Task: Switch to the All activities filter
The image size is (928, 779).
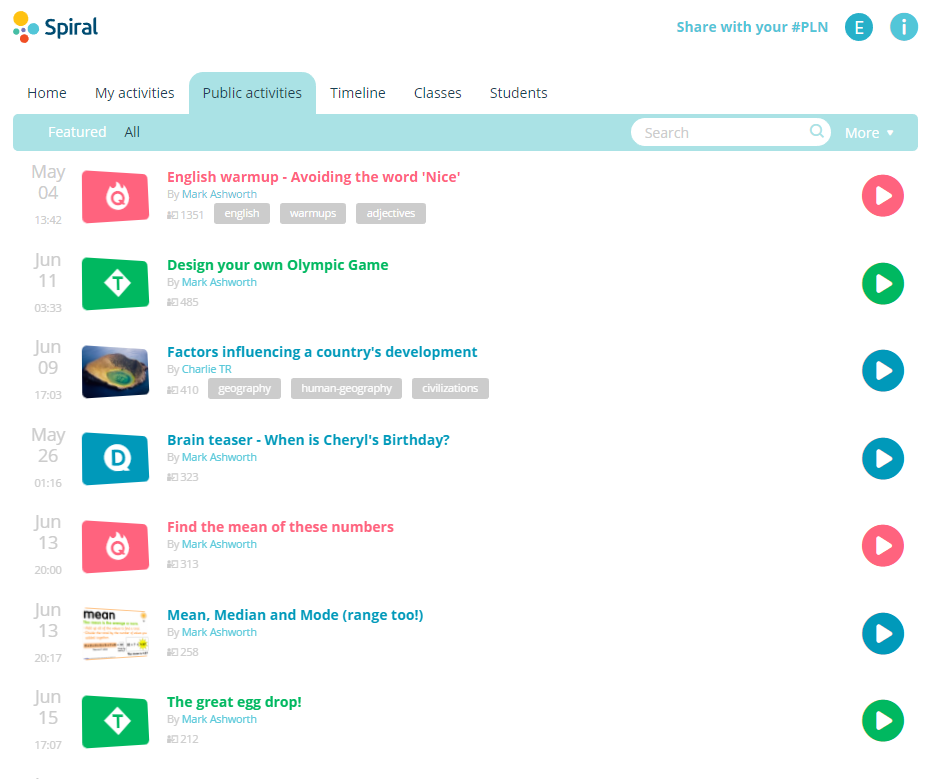Action: click(132, 132)
